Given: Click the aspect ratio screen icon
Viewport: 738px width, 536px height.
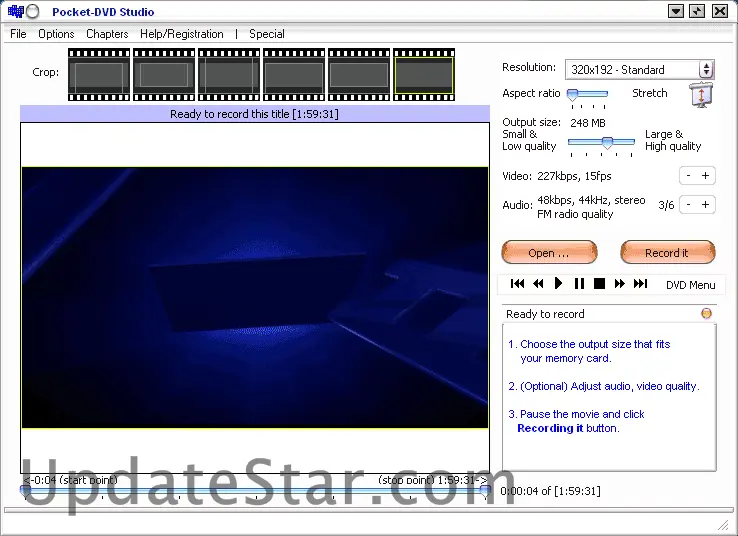Looking at the screenshot, I should (701, 96).
